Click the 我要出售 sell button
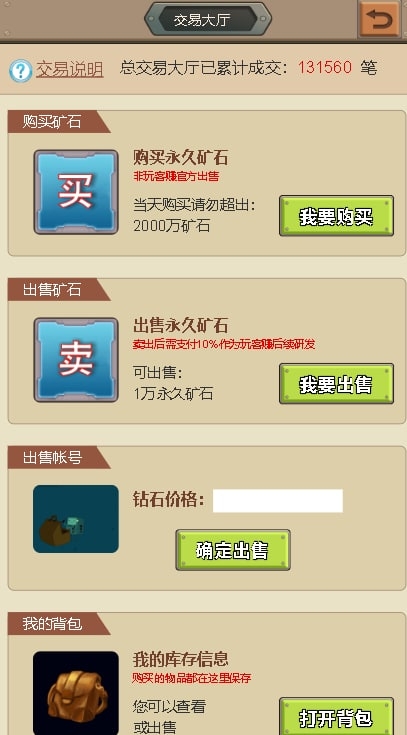Viewport: 407px width, 735px height. point(336,383)
